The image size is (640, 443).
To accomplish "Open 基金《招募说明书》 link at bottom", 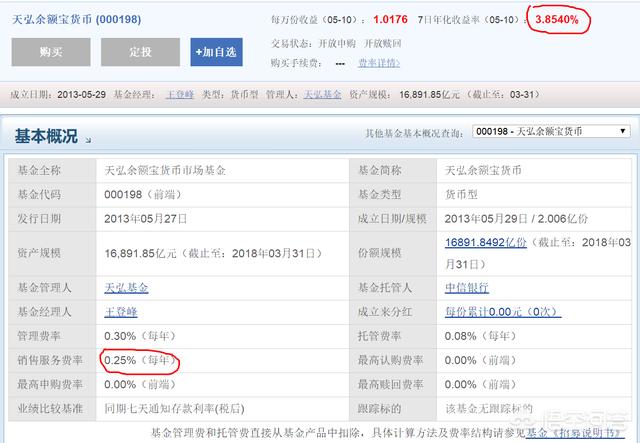I will pos(576,433).
